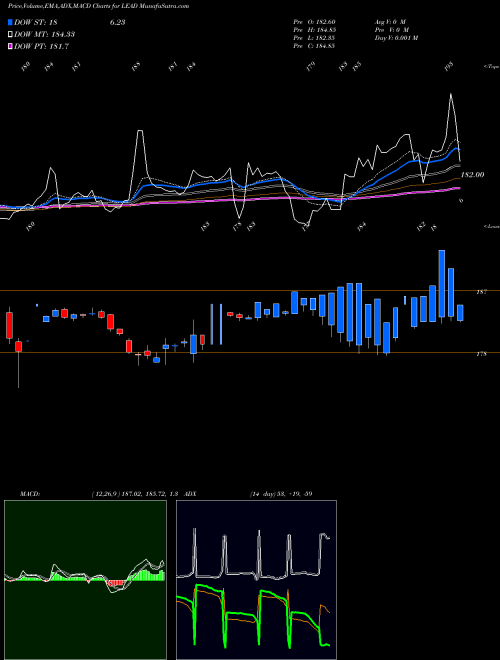Click the '<-Lows' marker label
500x660 pixels.
coord(492,226)
